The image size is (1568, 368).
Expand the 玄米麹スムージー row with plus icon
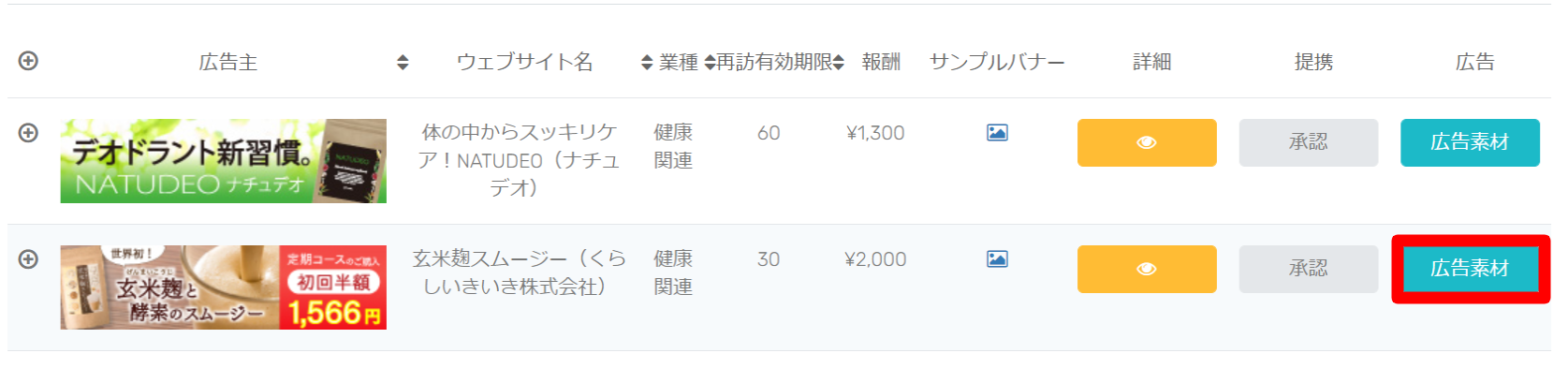point(28,259)
